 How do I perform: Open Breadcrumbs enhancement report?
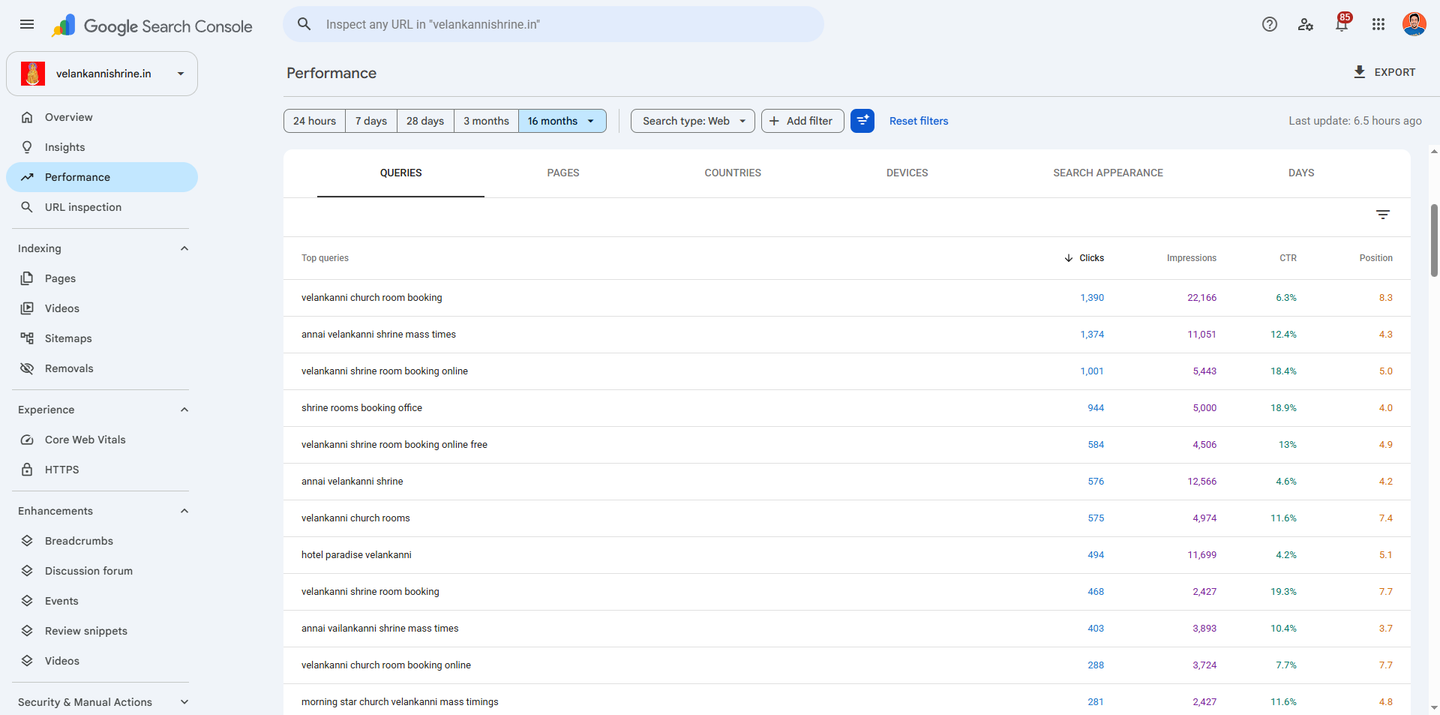click(x=102, y=540)
